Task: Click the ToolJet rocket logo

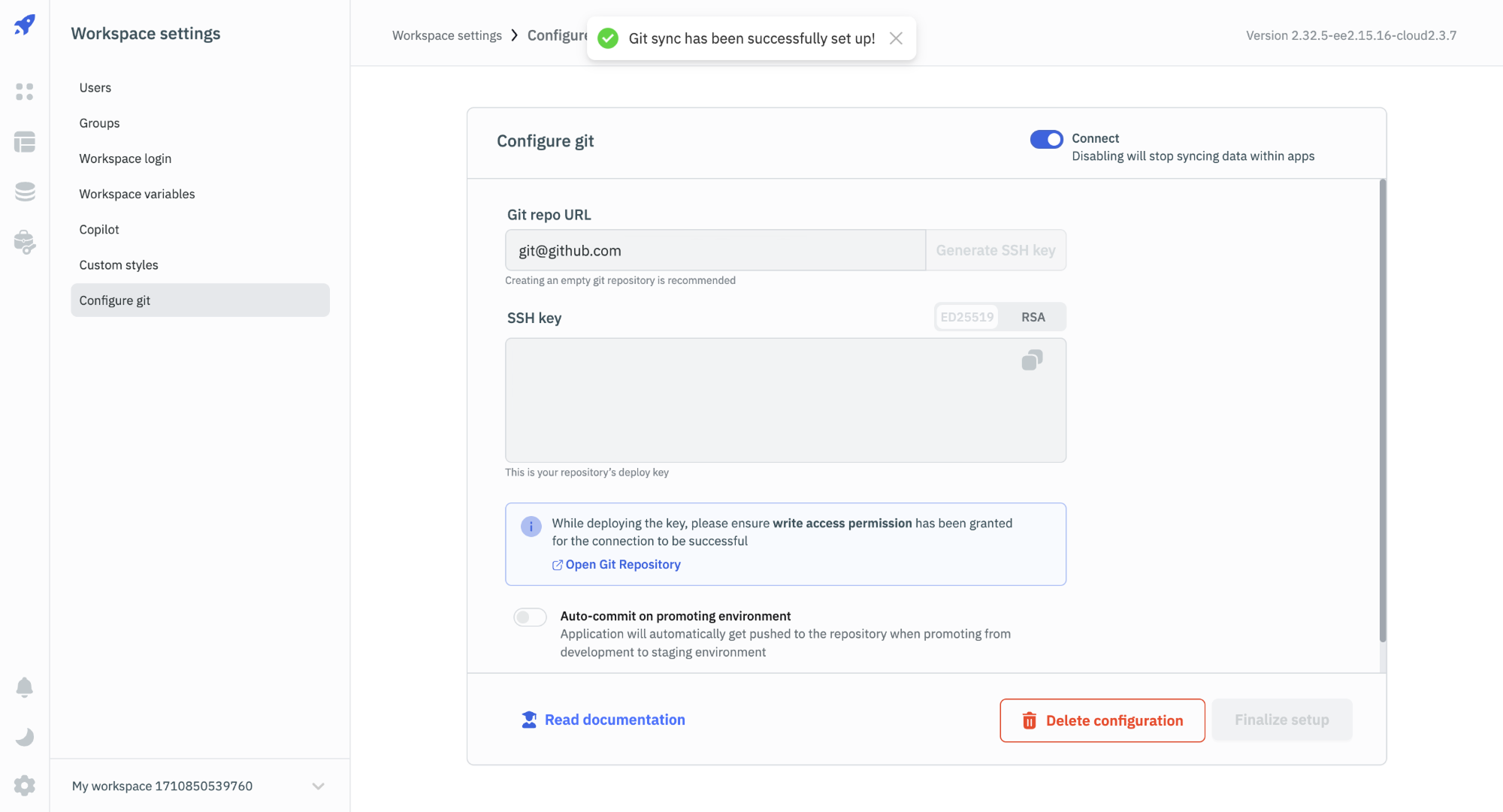Action: click(25, 25)
